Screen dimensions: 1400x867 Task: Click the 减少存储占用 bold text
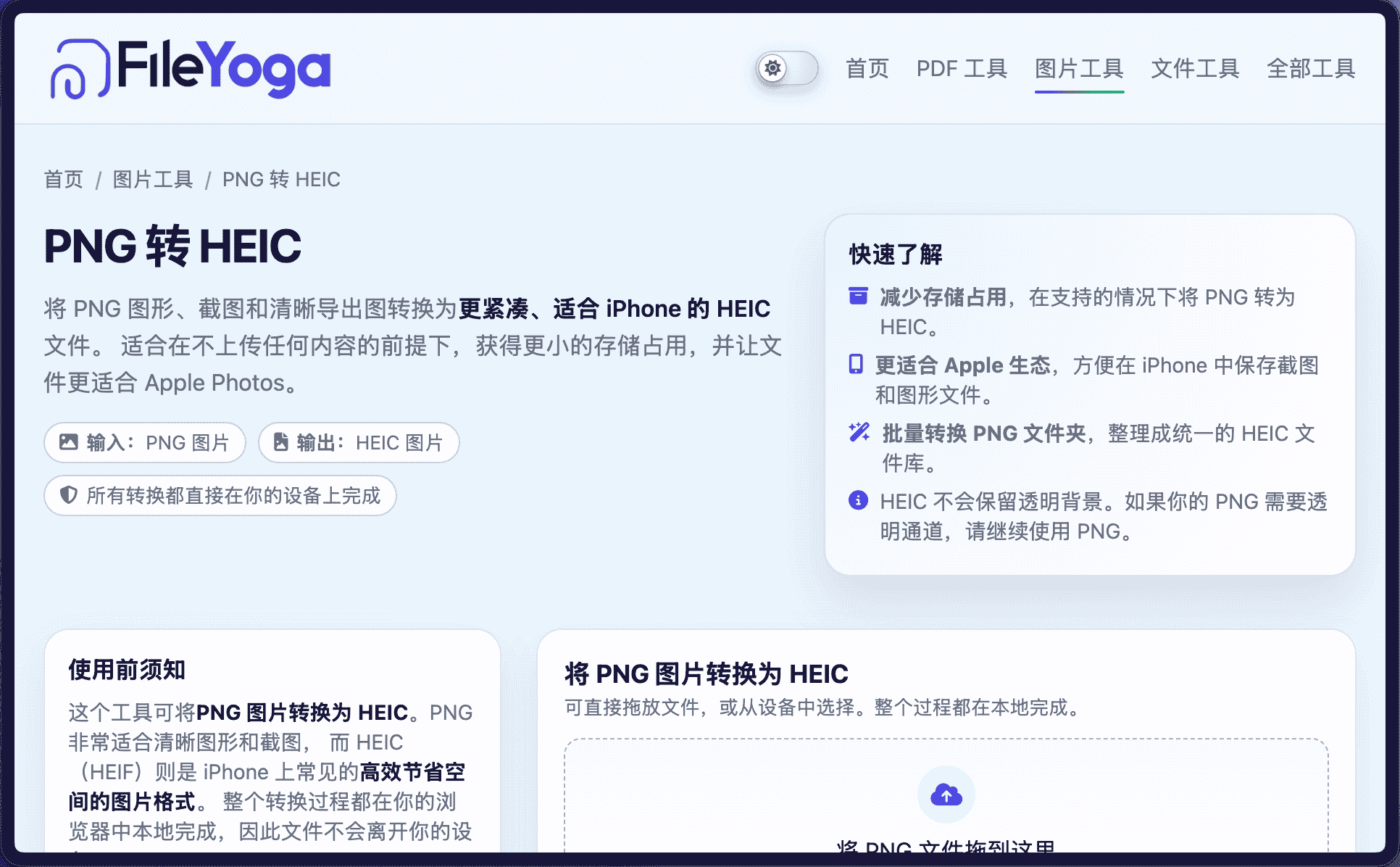coord(943,296)
